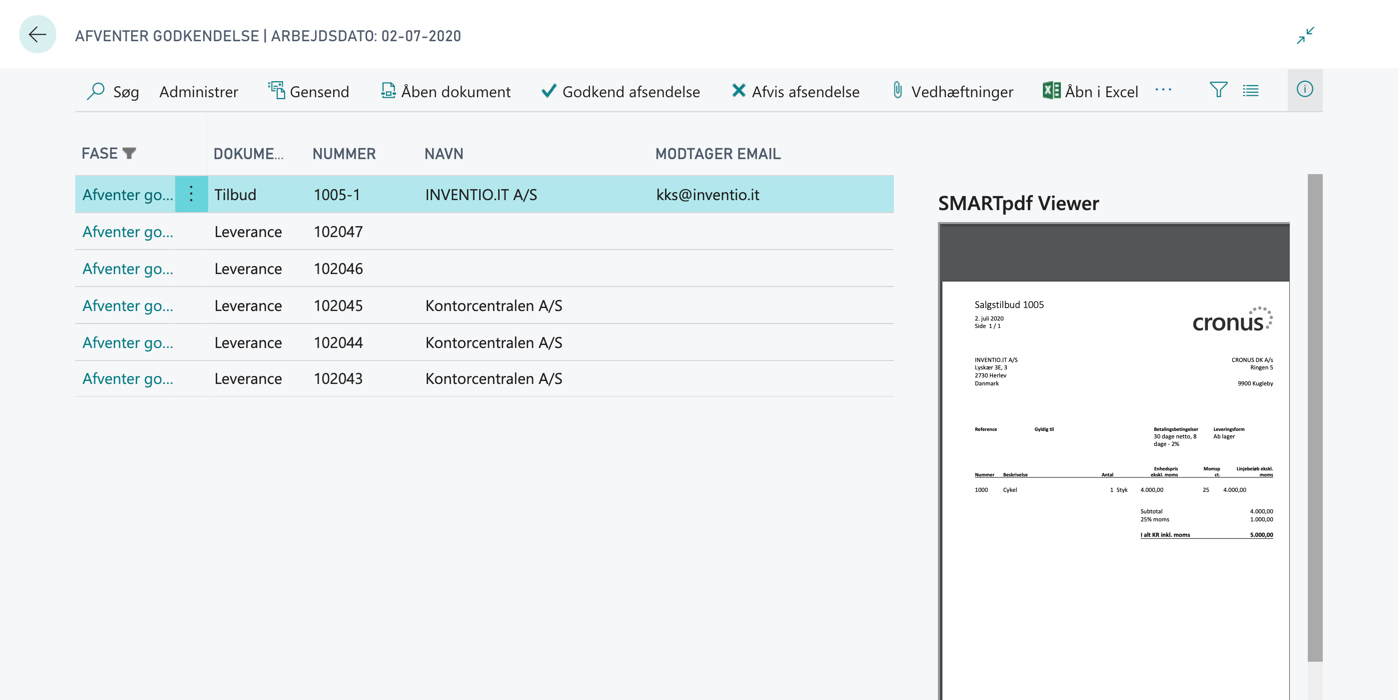Select Kontorcentralen A/S in row 102043
Image resolution: width=1398 pixels, height=700 pixels.
494,378
